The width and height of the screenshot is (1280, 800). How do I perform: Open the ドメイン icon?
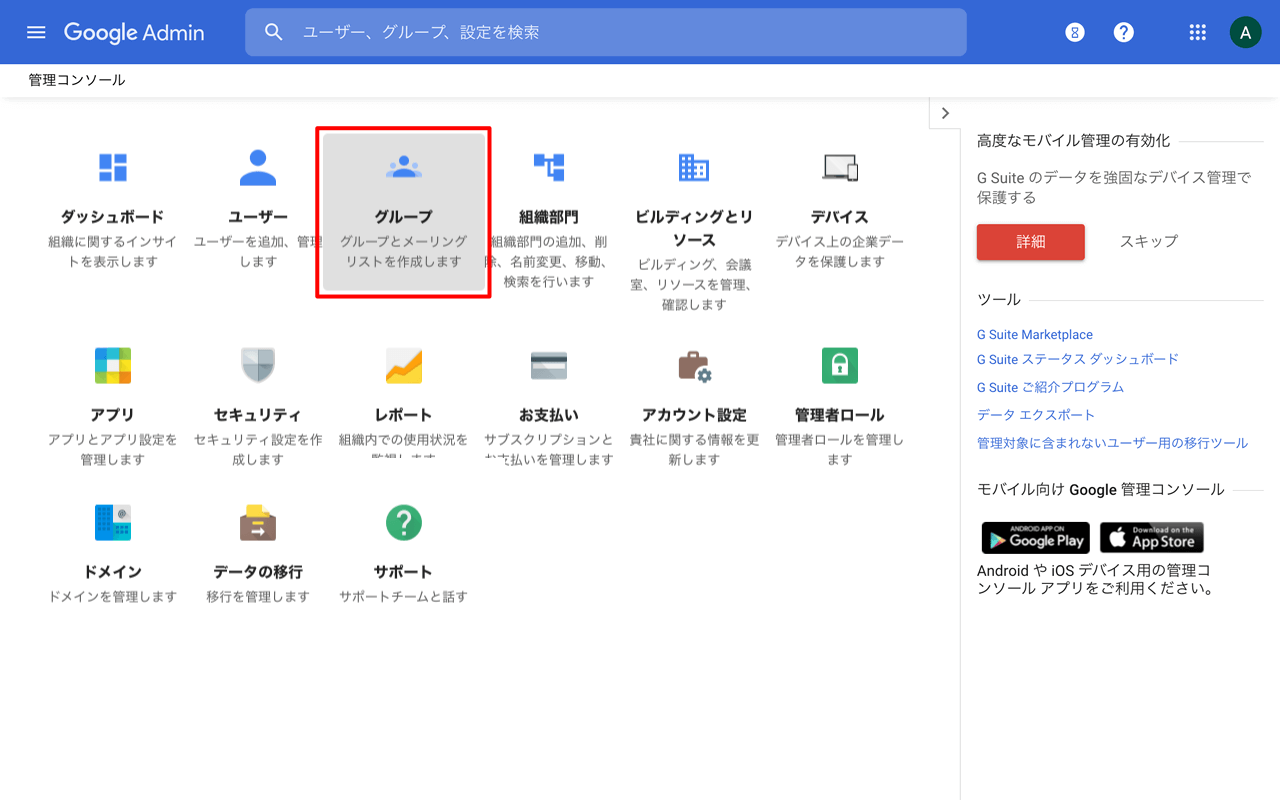tap(113, 522)
